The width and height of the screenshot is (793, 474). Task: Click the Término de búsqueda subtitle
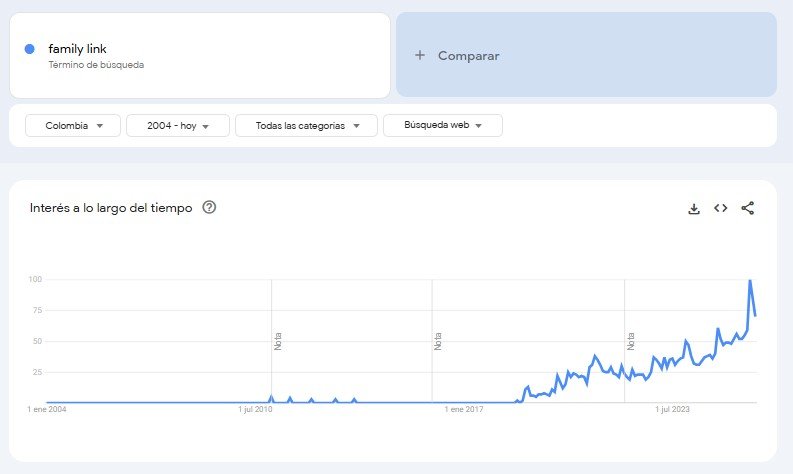[x=97, y=65]
